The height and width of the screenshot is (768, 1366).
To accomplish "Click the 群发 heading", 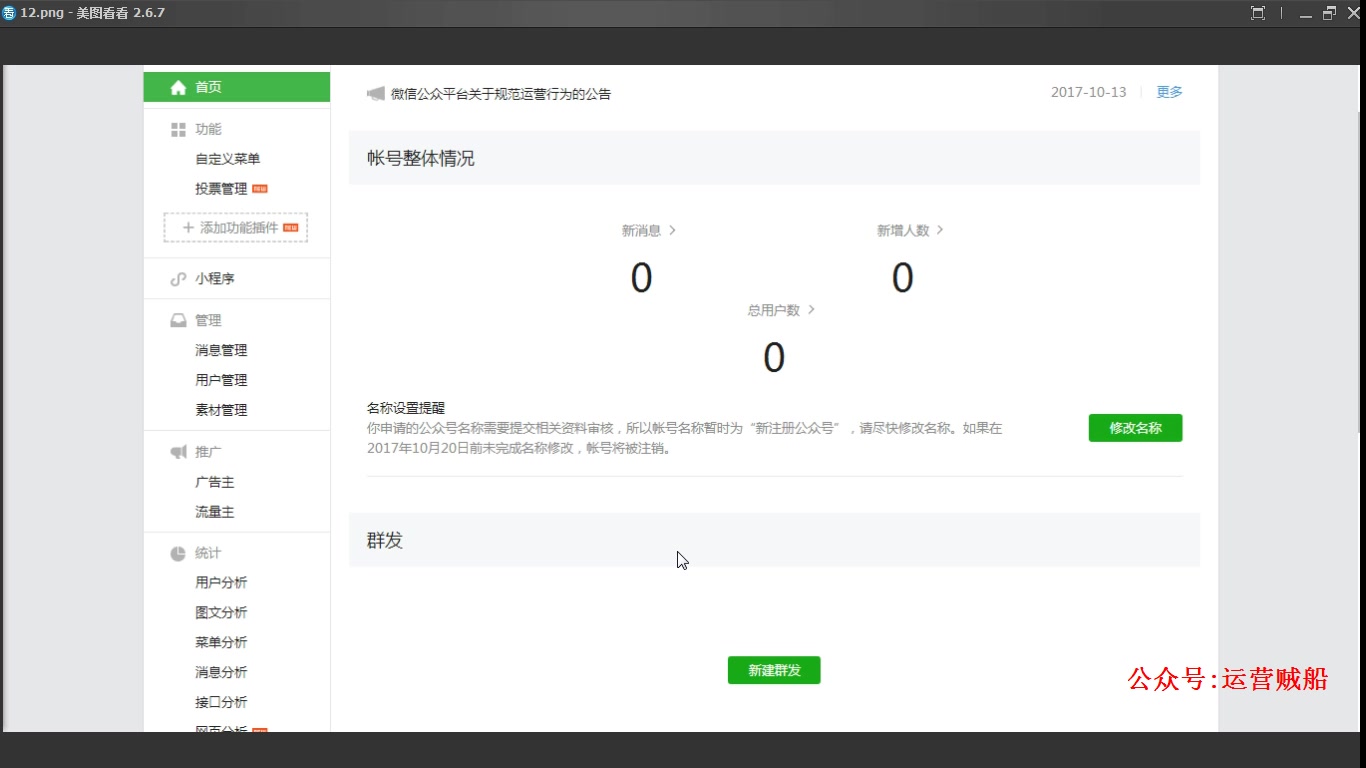I will [385, 540].
